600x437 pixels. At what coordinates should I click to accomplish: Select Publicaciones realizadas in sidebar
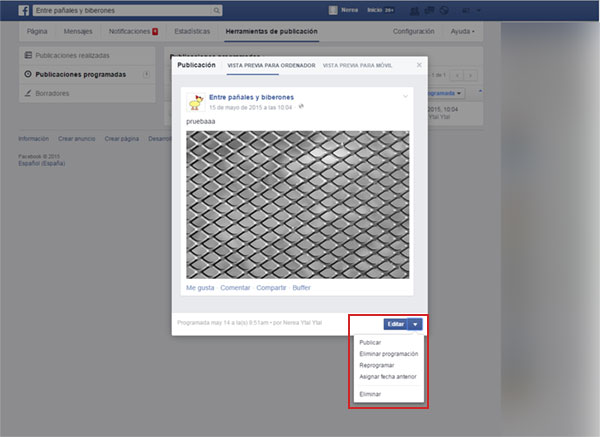click(72, 55)
